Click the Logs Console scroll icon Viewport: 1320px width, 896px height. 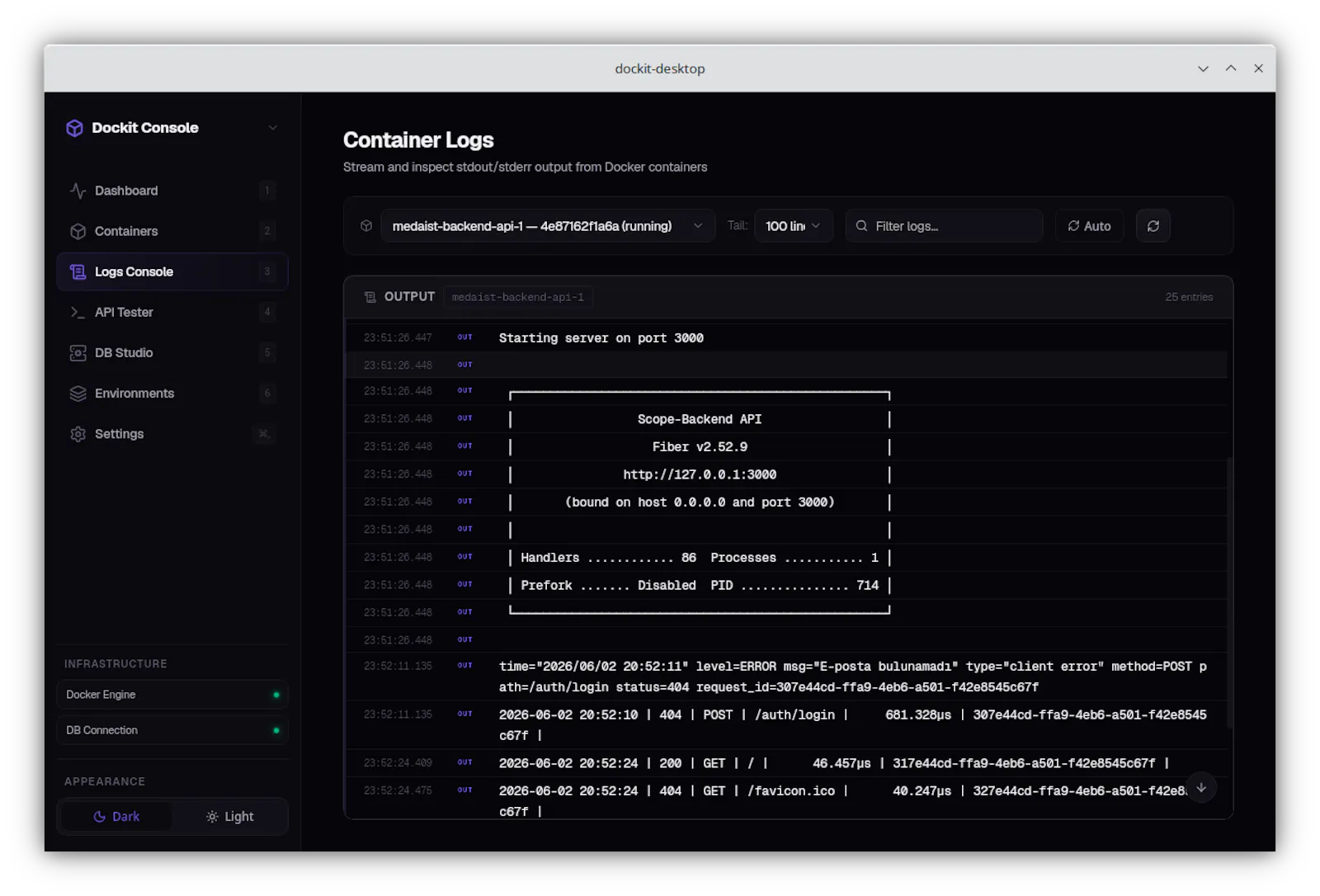78,271
